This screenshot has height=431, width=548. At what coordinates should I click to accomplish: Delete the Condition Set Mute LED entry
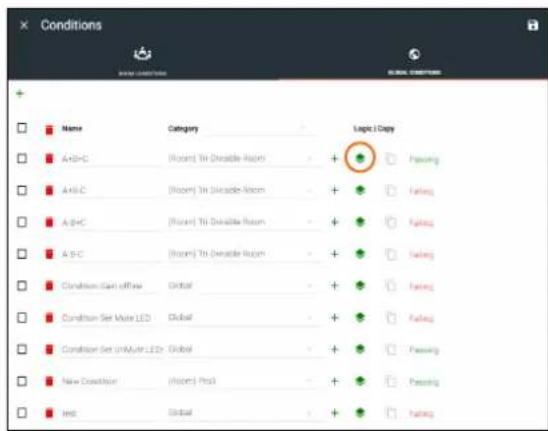[49, 317]
